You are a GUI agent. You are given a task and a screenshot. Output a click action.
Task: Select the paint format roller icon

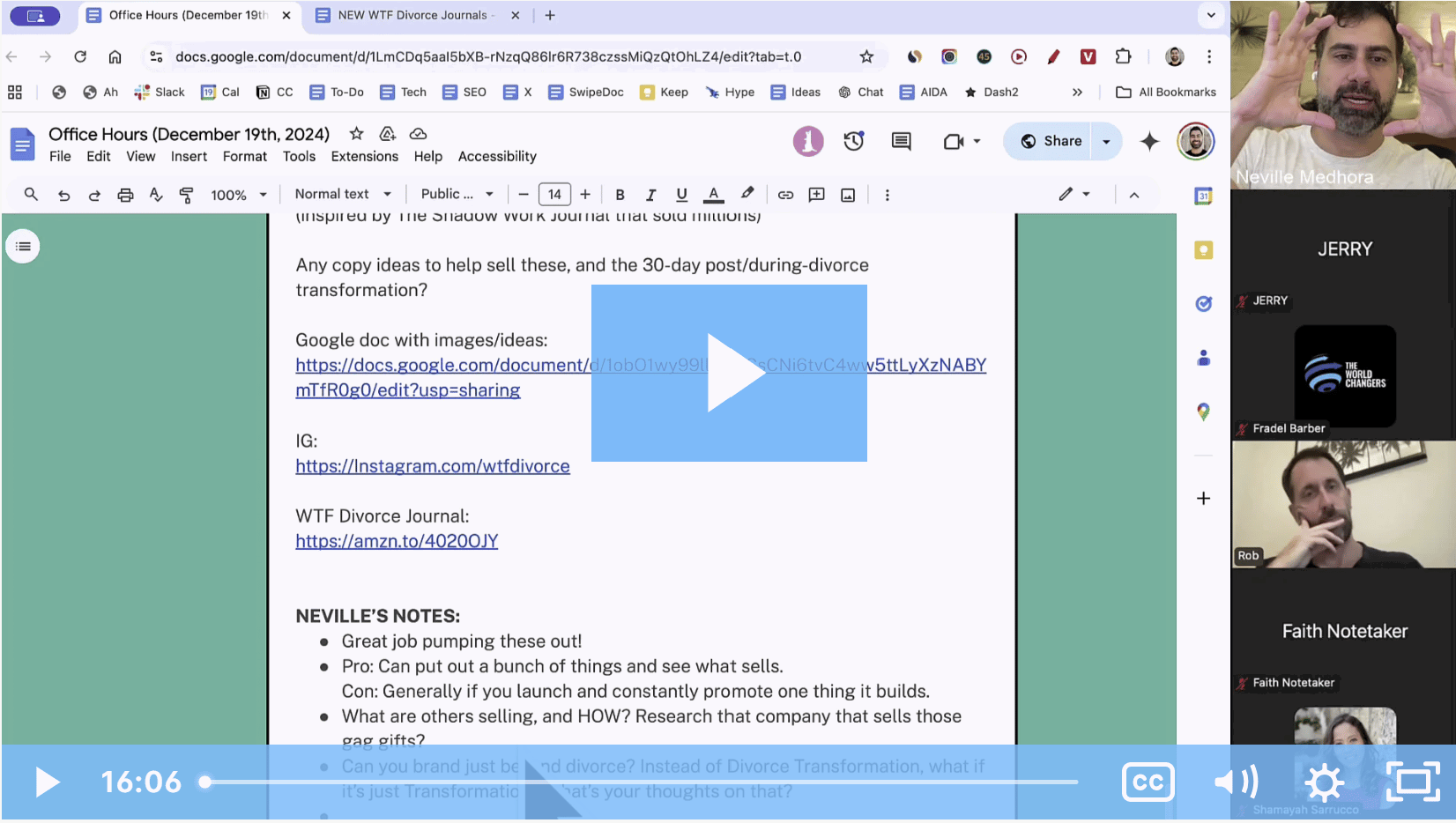coord(186,195)
